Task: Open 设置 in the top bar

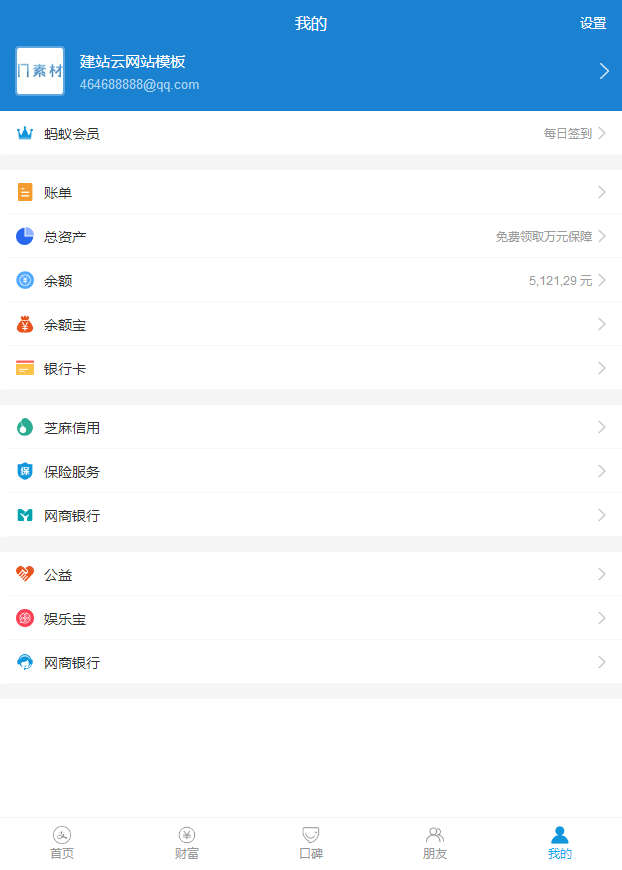Action: (593, 24)
